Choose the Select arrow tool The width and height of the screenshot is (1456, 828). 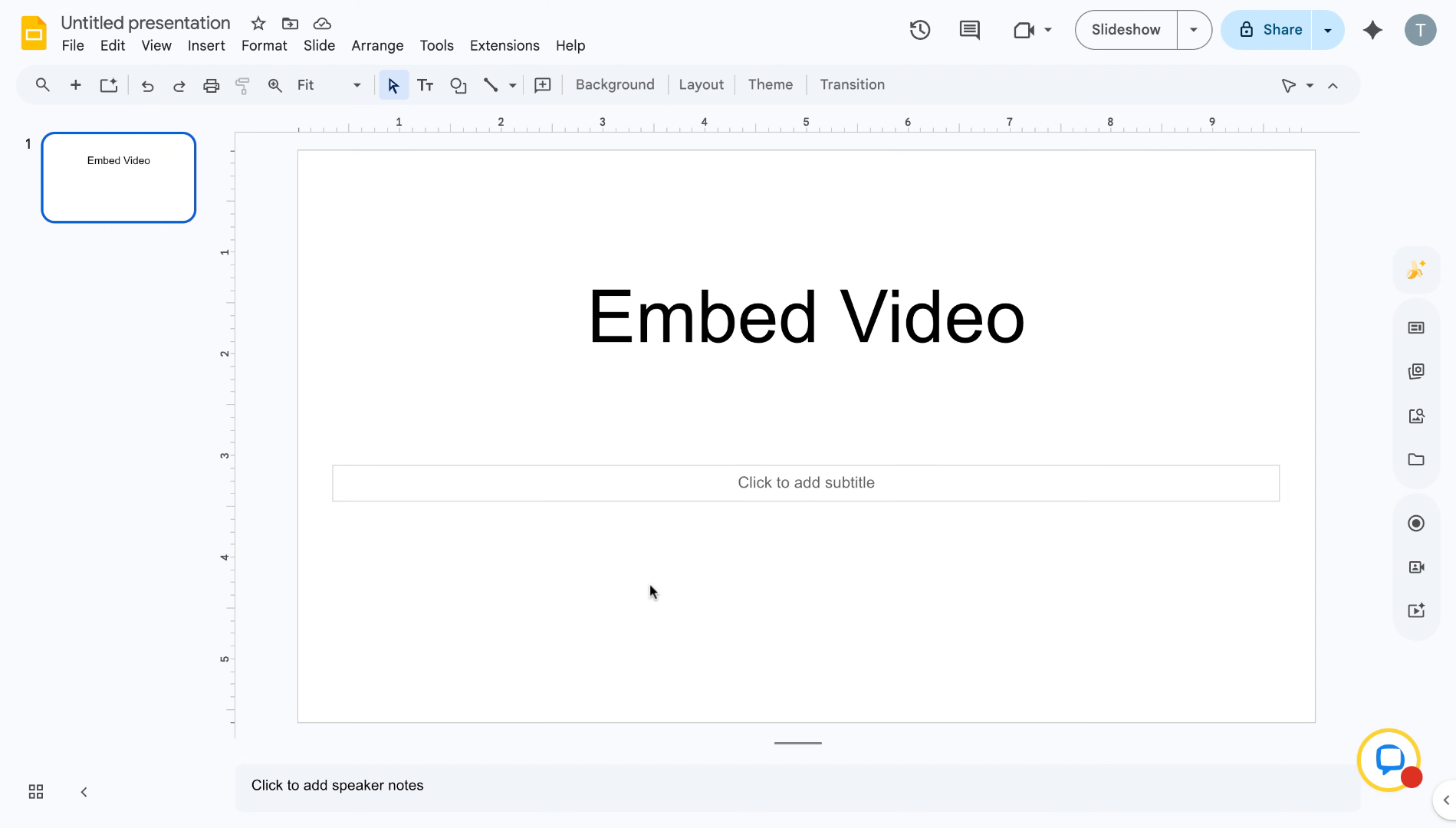[393, 85]
